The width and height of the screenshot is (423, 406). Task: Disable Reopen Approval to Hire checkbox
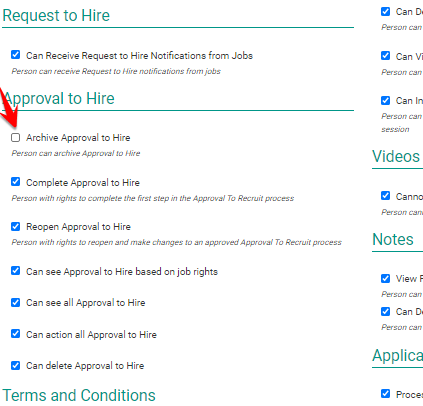click(x=15, y=226)
